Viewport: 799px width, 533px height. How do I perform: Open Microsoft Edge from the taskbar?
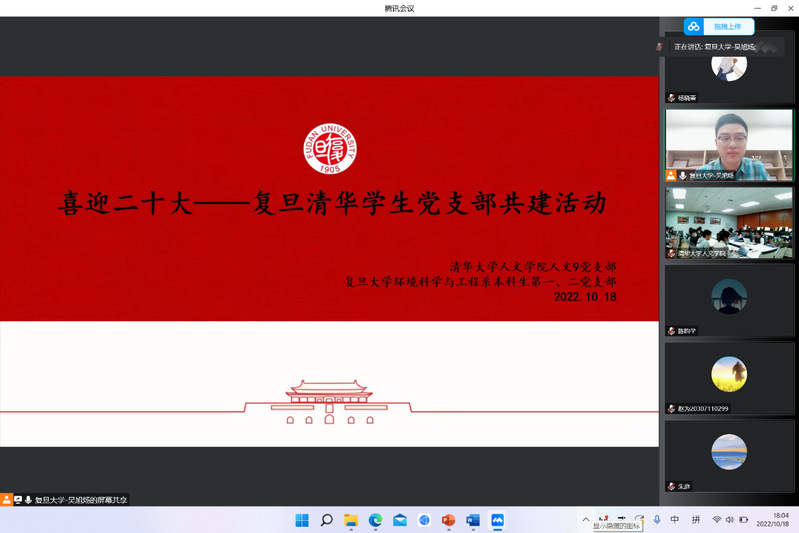(375, 520)
